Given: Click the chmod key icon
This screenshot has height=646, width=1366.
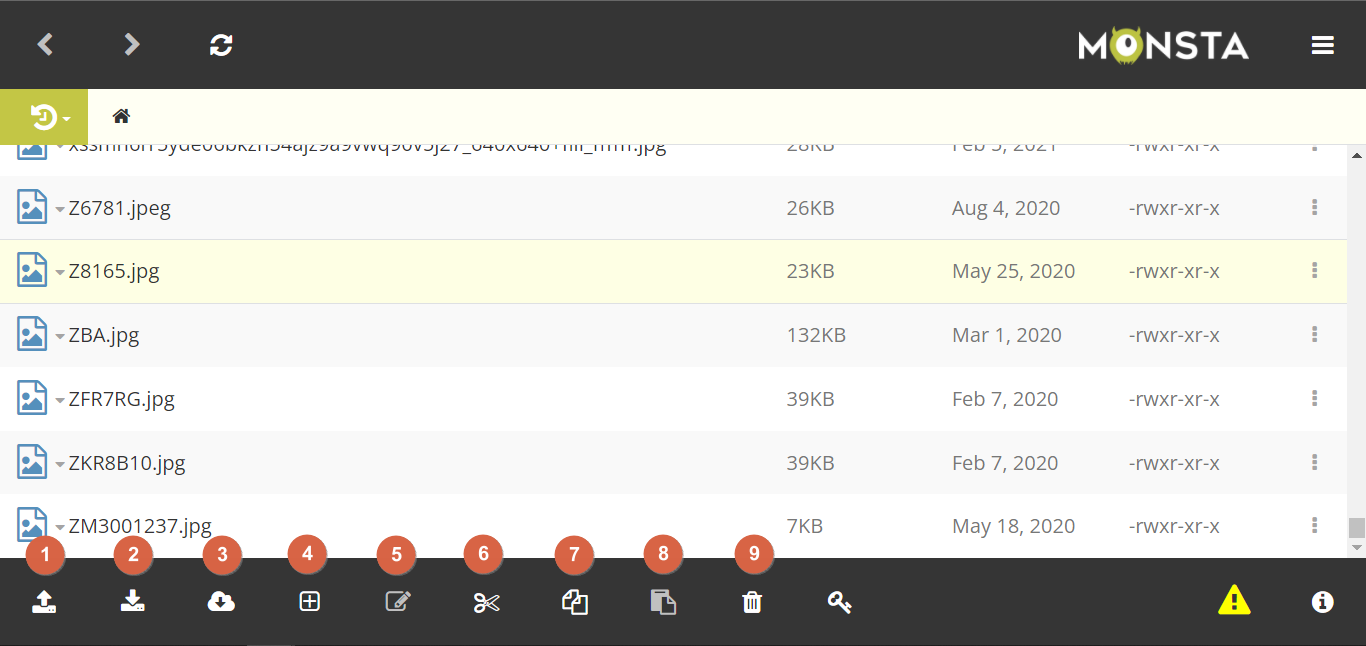Looking at the screenshot, I should pyautogui.click(x=840, y=602).
